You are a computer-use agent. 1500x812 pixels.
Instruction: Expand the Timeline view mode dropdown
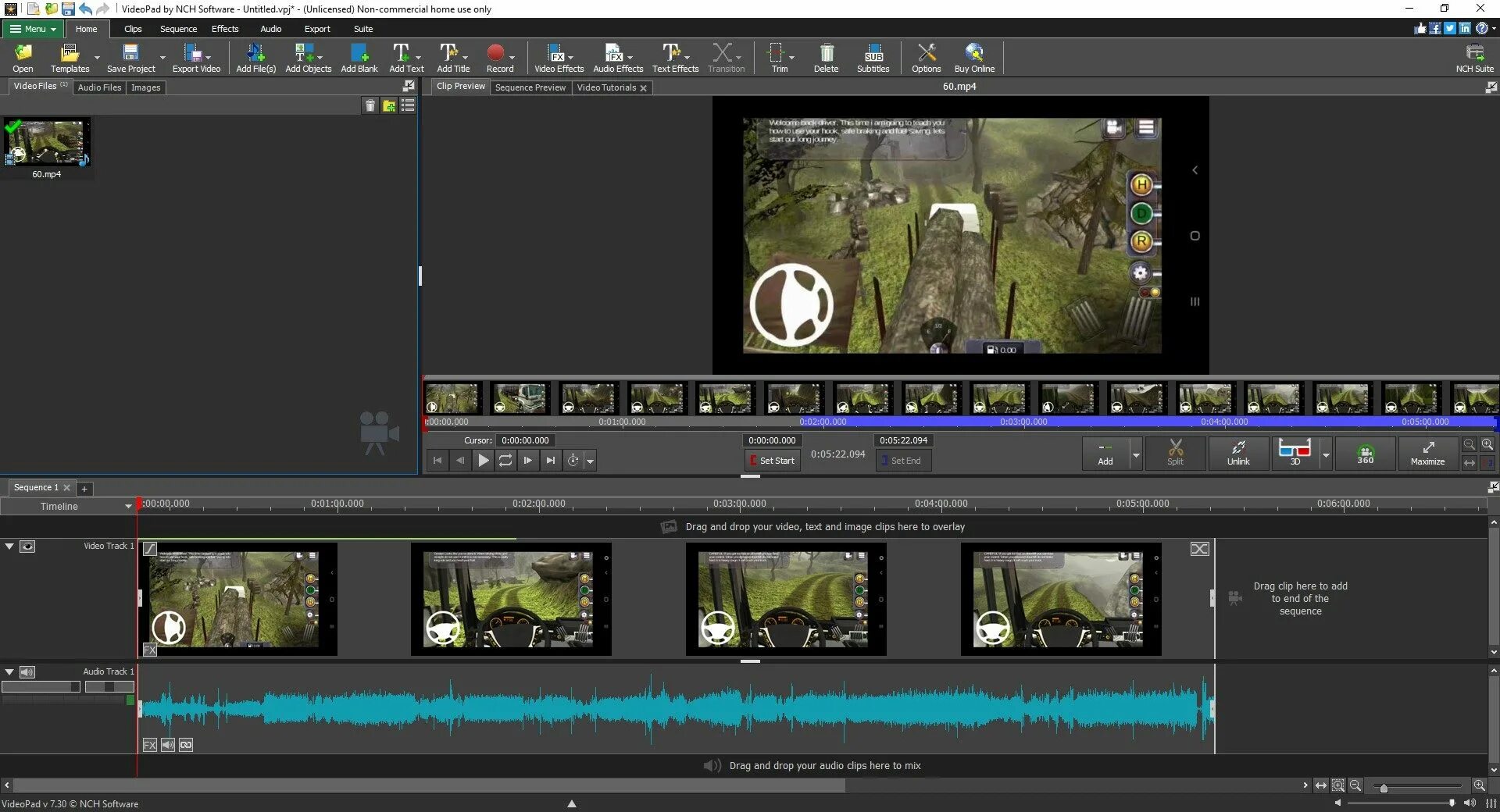click(128, 507)
